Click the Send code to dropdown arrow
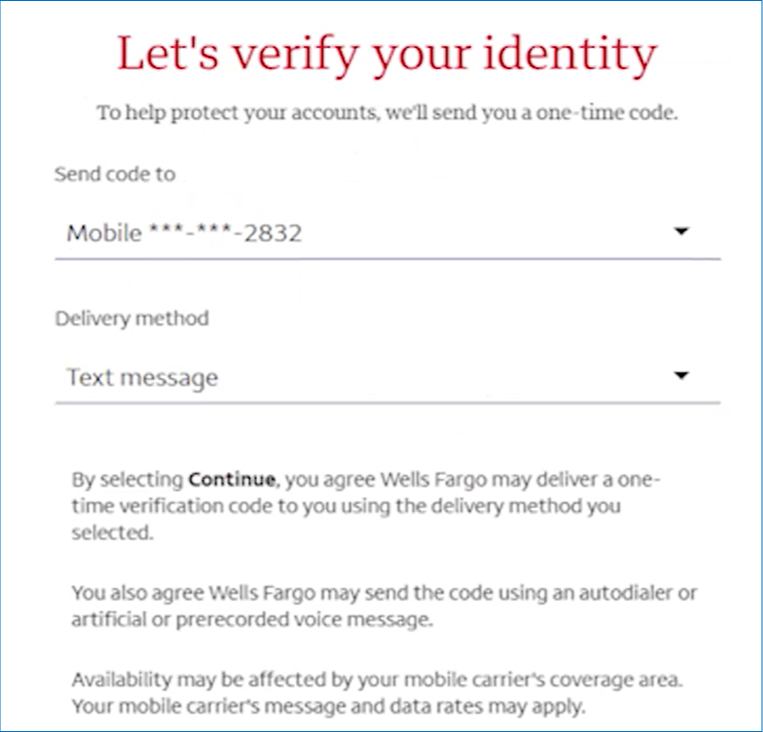 (682, 232)
